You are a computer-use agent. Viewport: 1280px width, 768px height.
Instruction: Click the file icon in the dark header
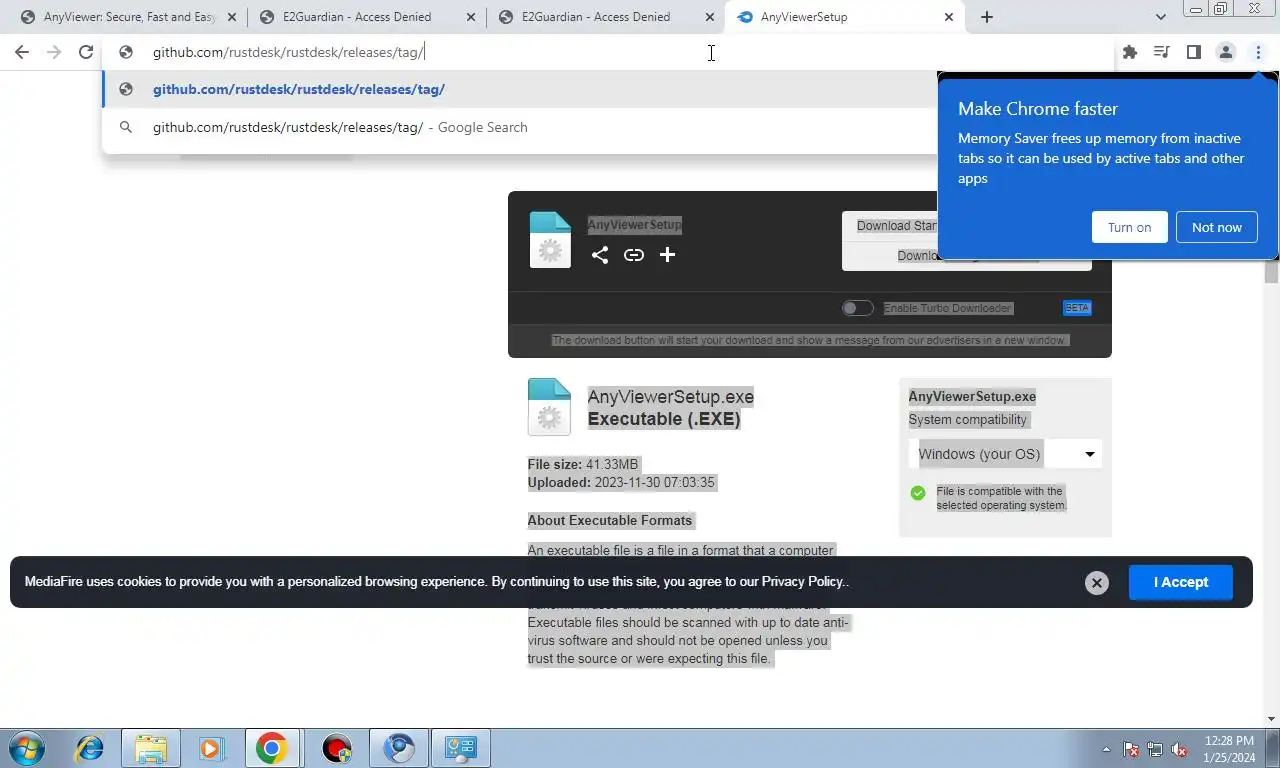pyautogui.click(x=550, y=240)
